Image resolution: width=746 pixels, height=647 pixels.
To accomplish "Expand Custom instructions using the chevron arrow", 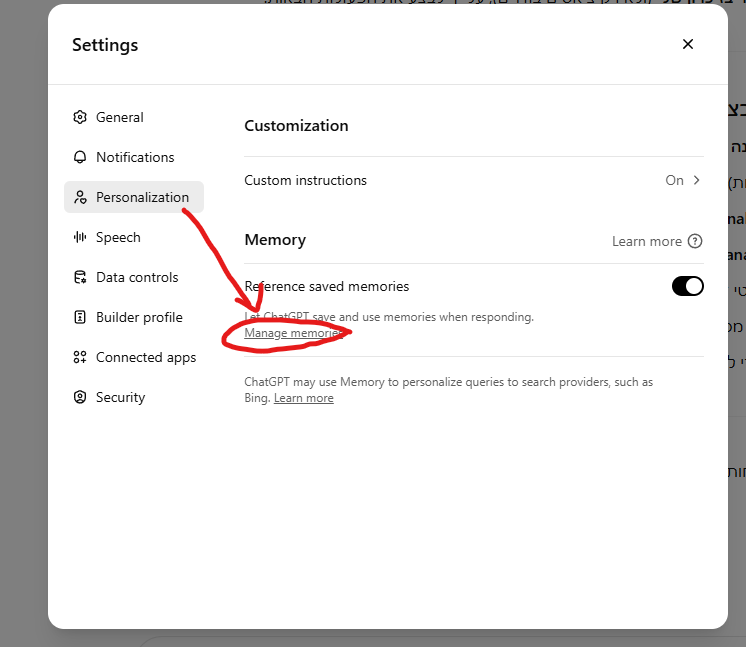I will [x=697, y=181].
